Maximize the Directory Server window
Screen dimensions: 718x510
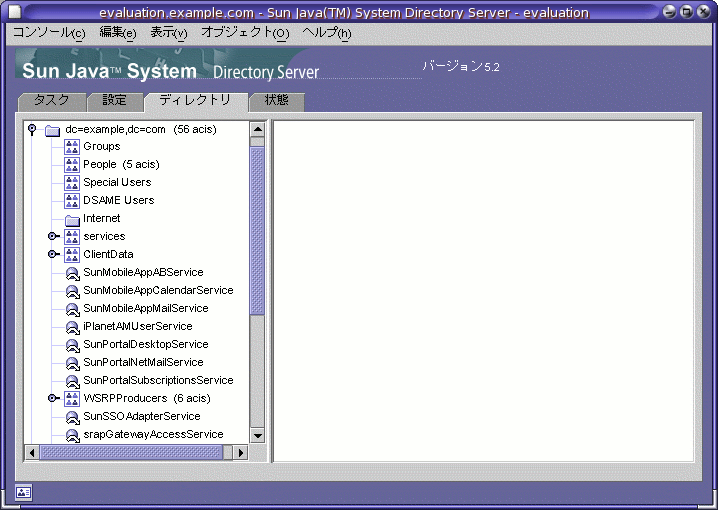click(x=686, y=12)
